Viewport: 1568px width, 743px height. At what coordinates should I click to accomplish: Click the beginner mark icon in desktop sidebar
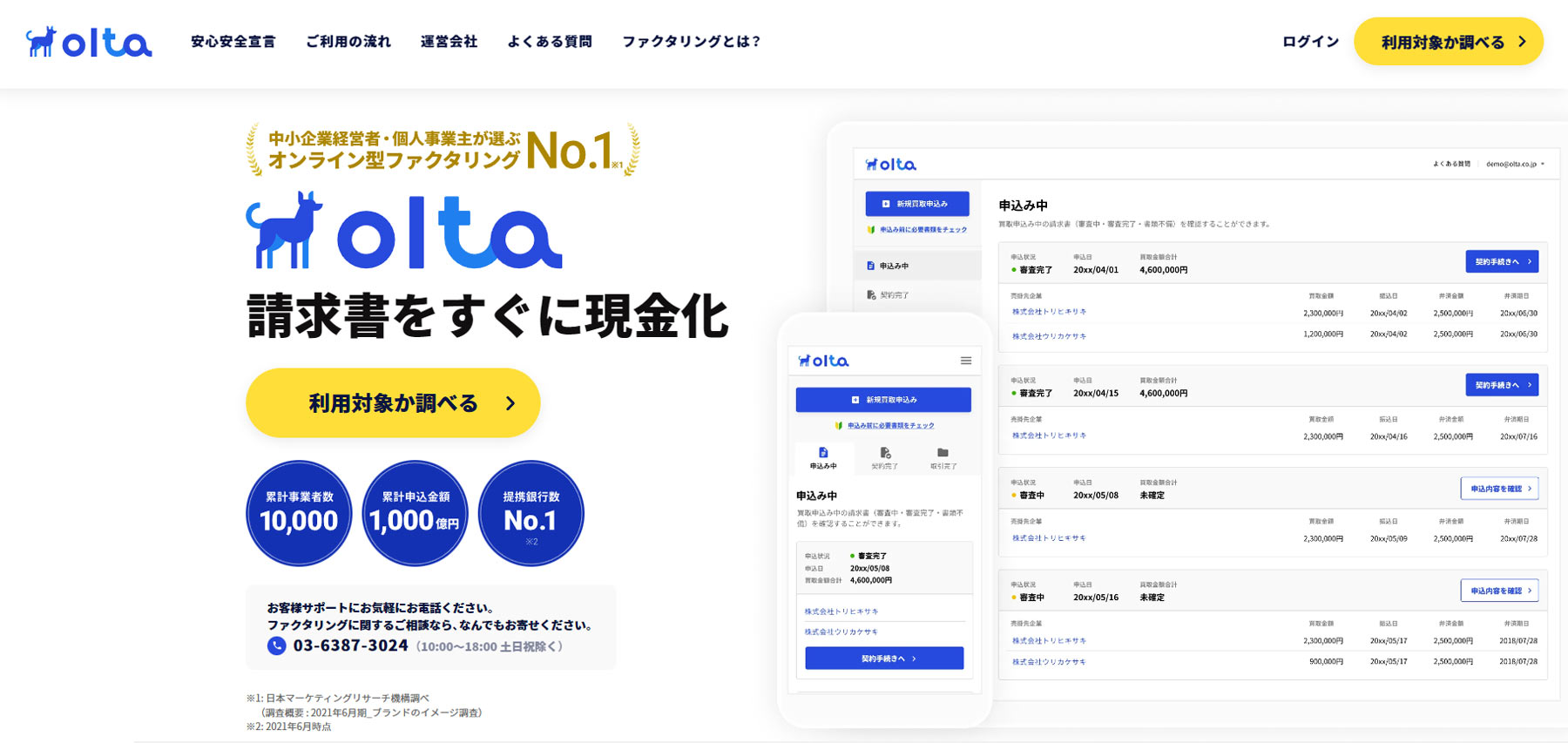[871, 230]
